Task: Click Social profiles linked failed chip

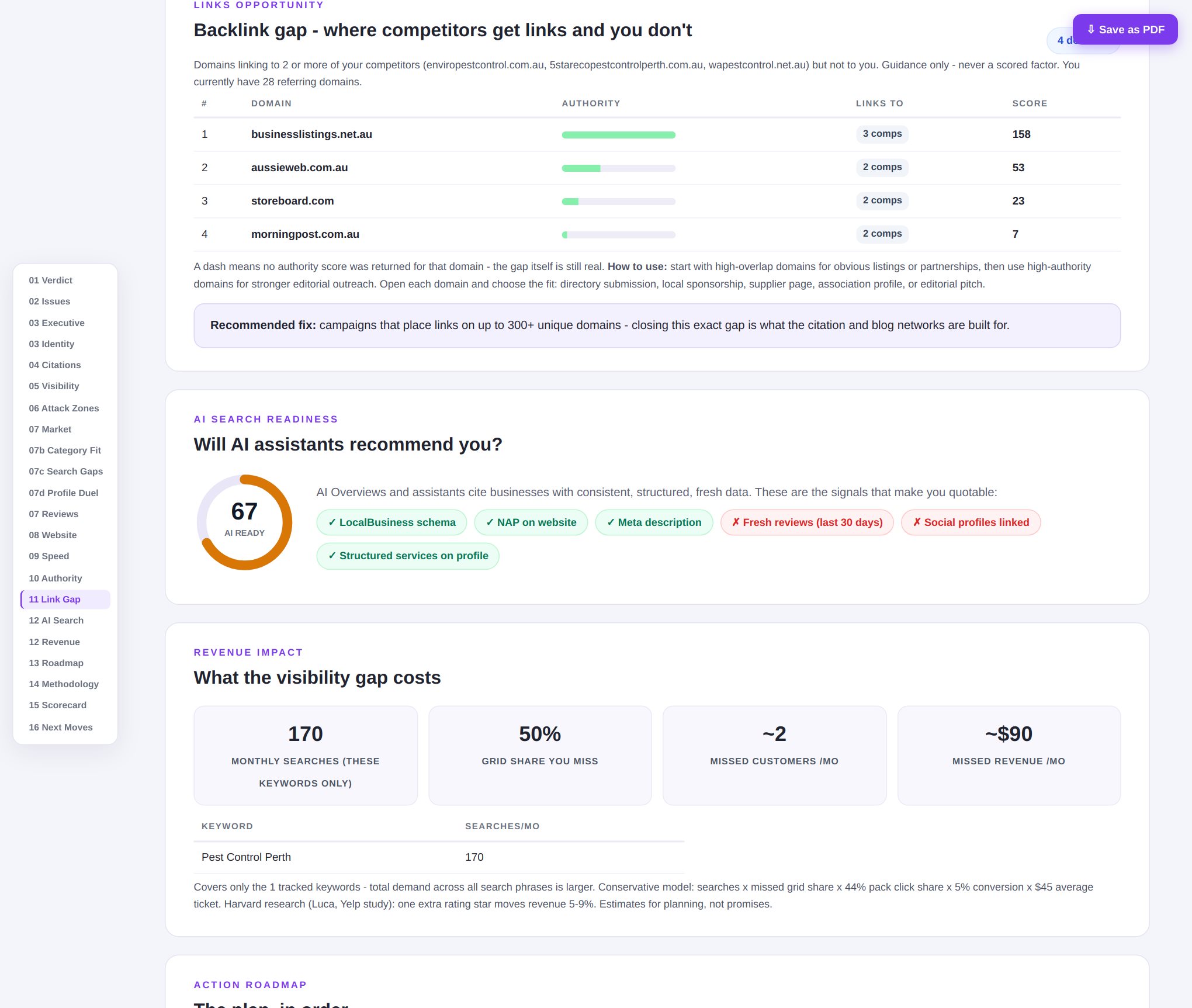Action: tap(971, 522)
